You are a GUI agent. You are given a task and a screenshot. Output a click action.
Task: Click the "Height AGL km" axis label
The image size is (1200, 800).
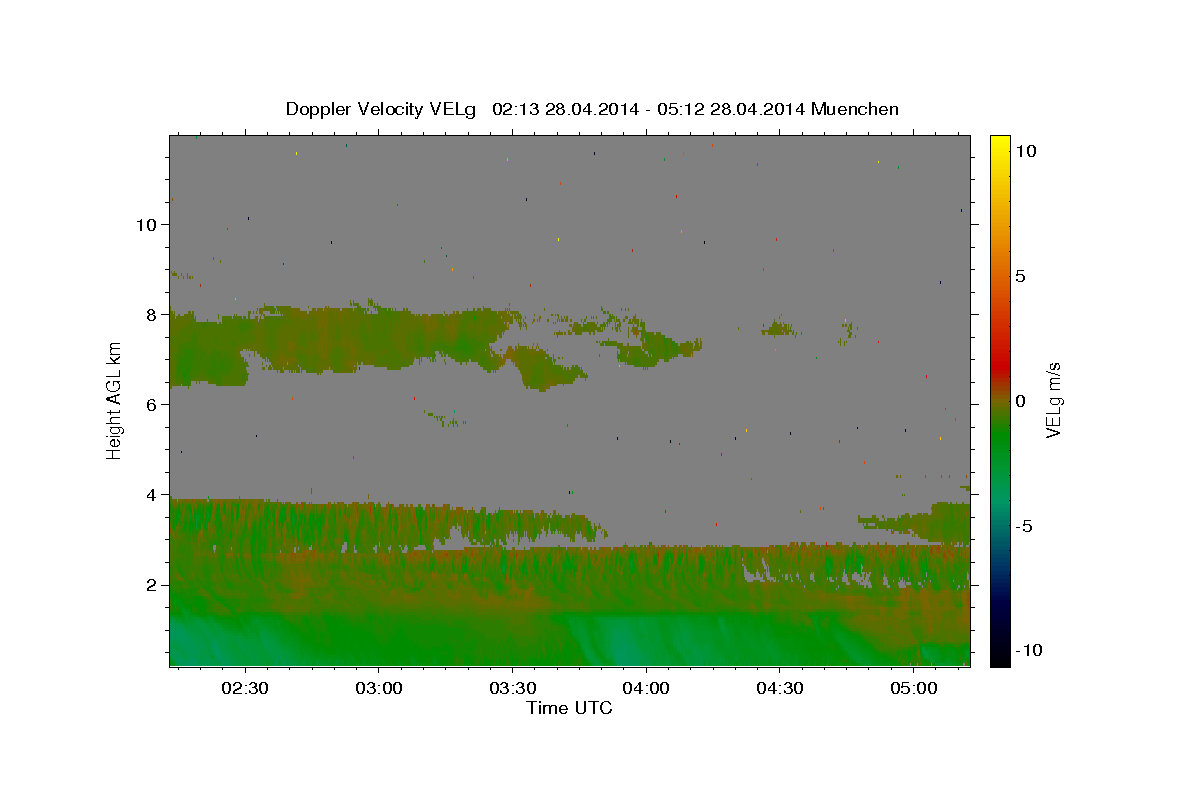coord(115,400)
